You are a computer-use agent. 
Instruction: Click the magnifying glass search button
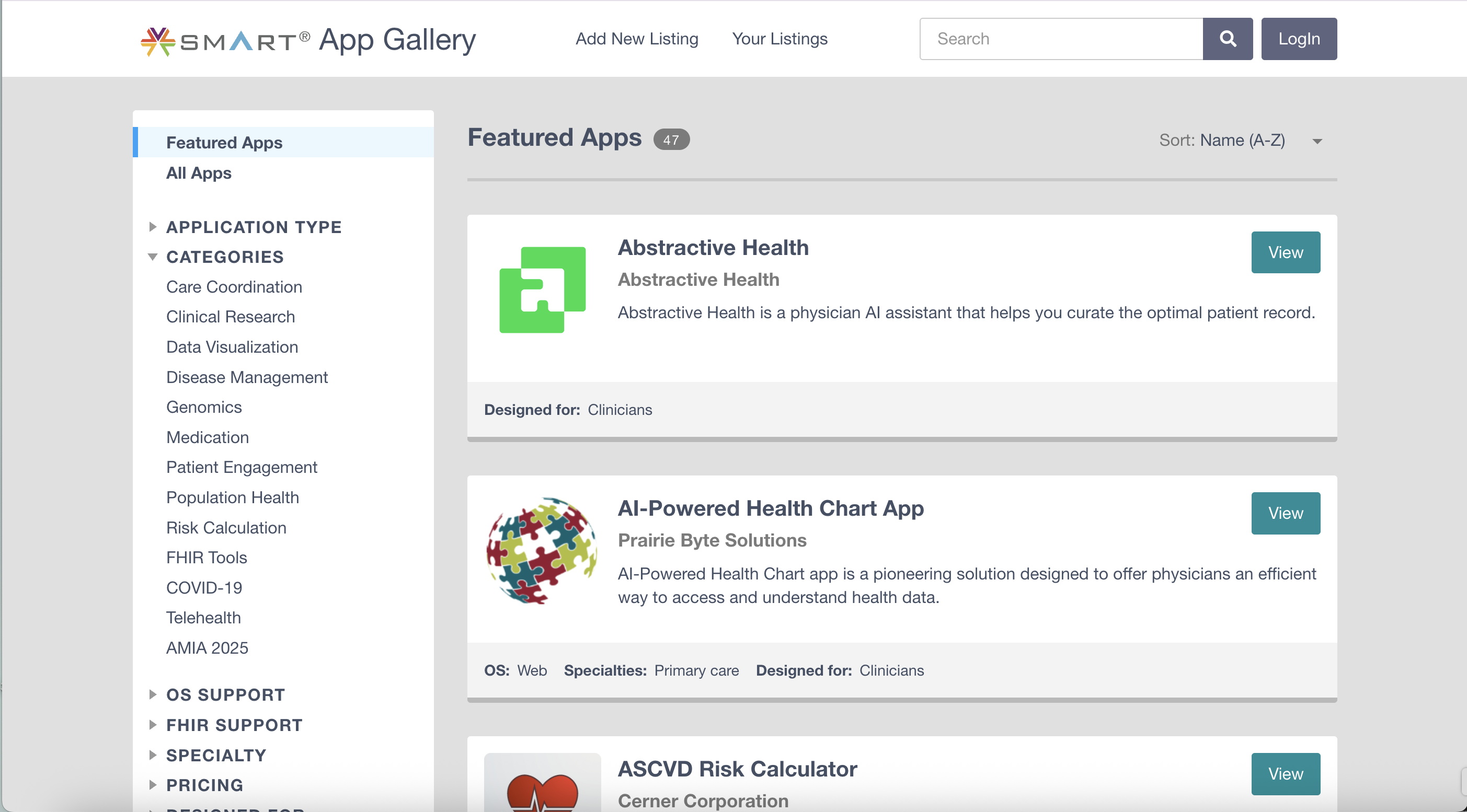1227,39
